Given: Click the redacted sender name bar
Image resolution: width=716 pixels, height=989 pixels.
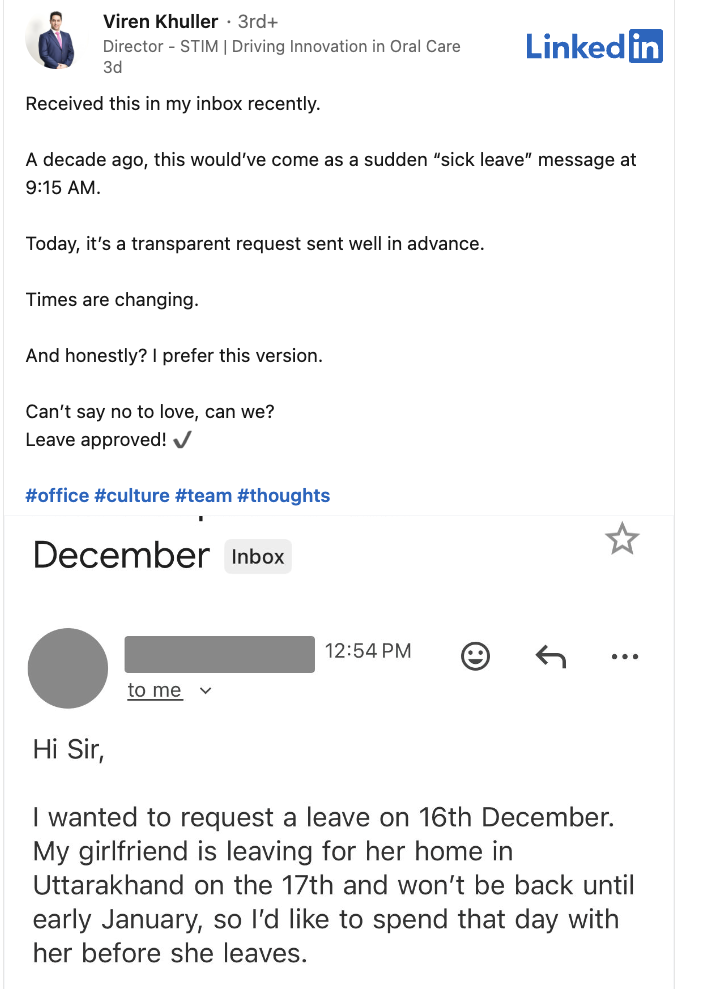Looking at the screenshot, I should 219,654.
